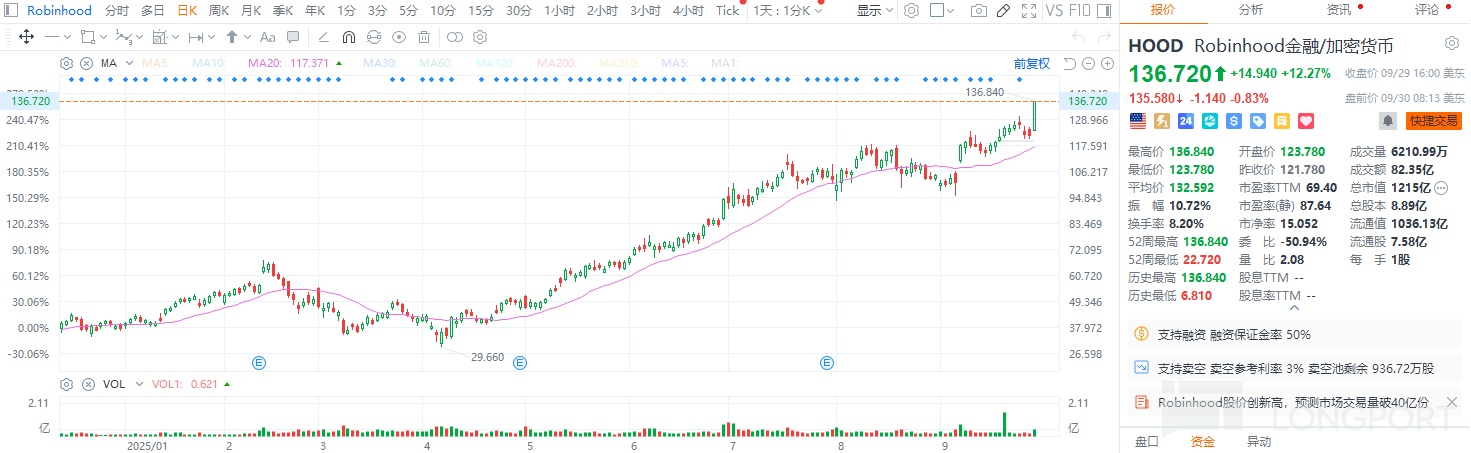Click the 前复权 adjustment link
The height and width of the screenshot is (453, 1471).
1031,63
